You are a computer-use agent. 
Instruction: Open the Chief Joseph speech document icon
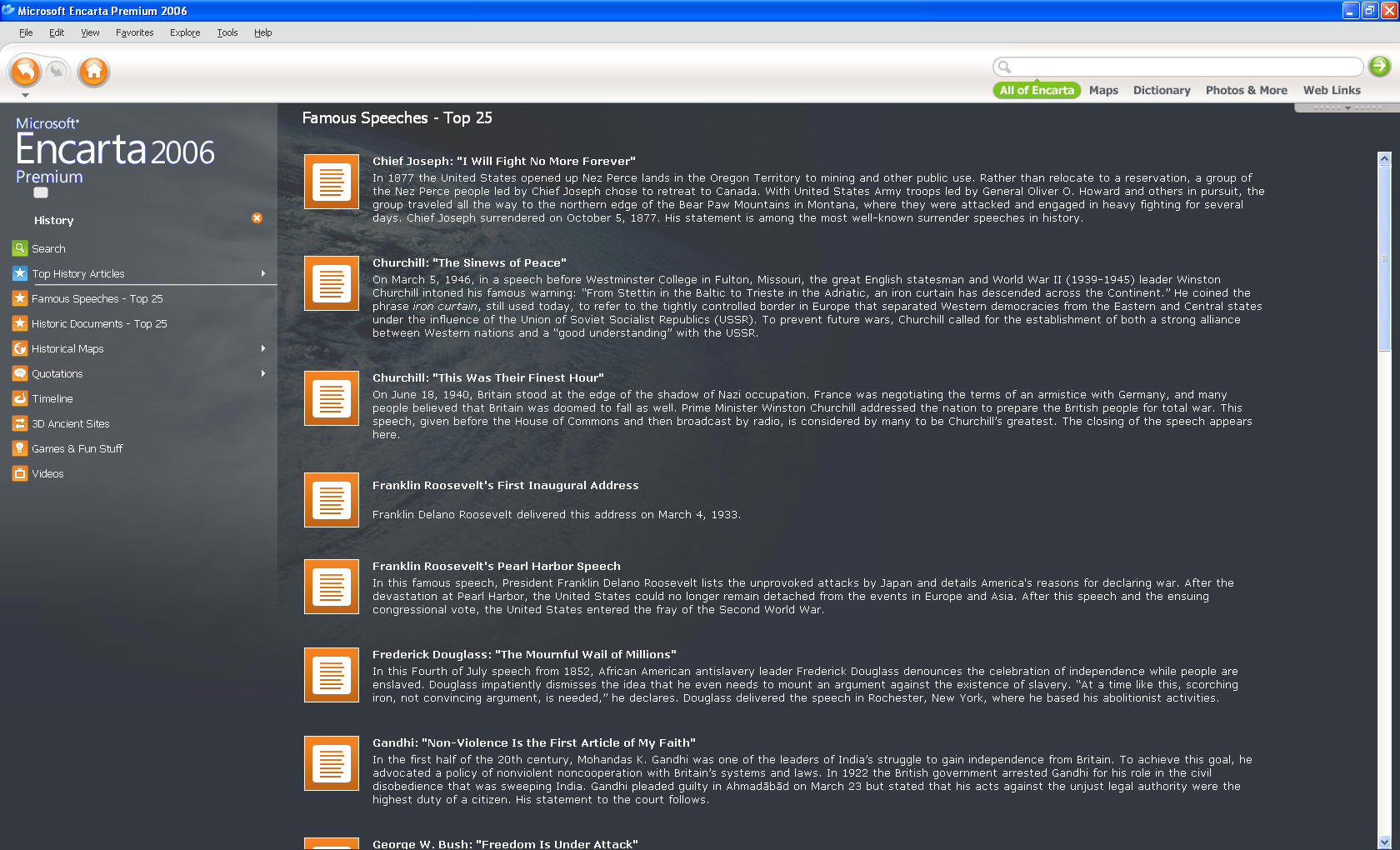tap(332, 182)
